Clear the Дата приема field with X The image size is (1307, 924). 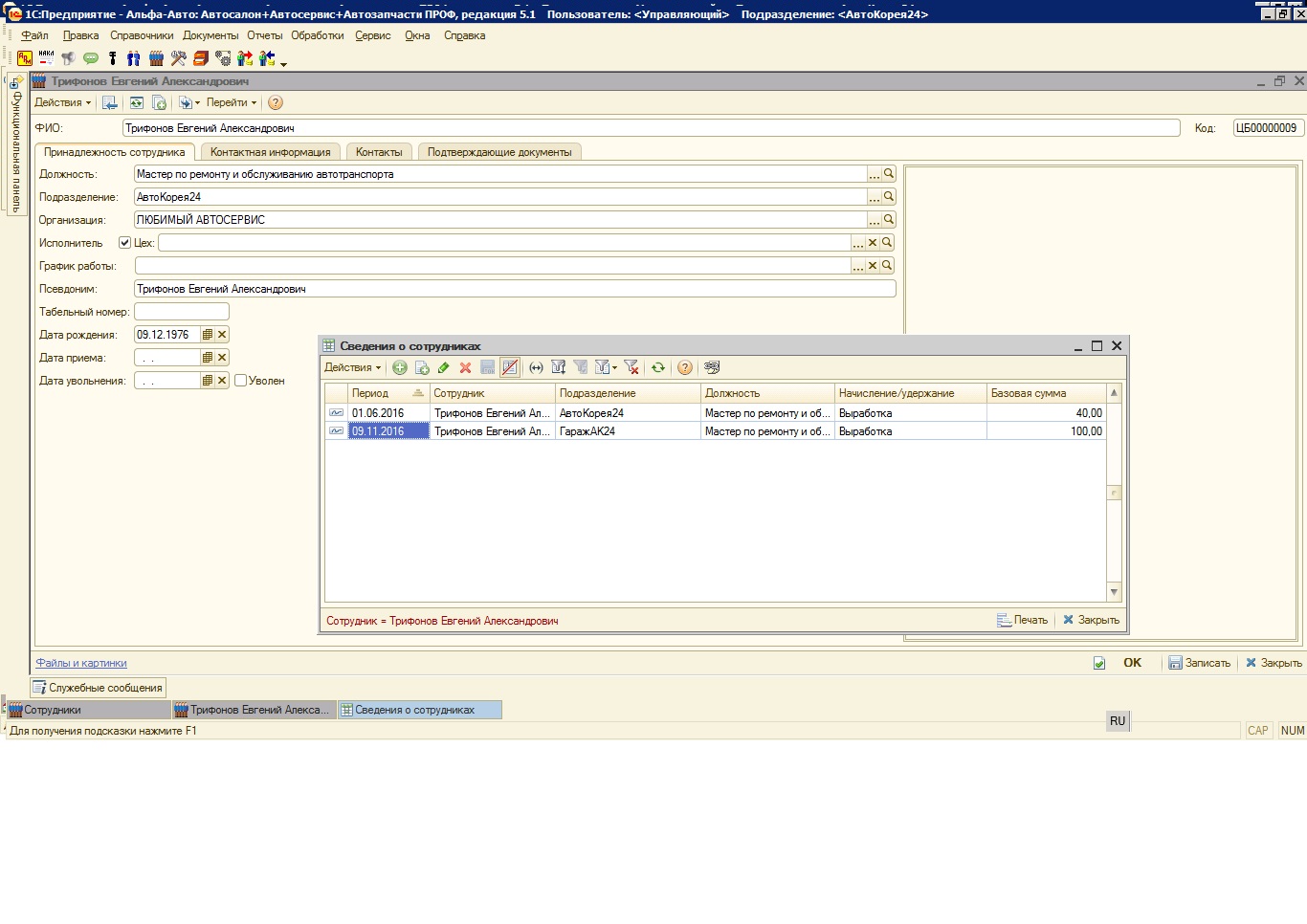pos(222,358)
